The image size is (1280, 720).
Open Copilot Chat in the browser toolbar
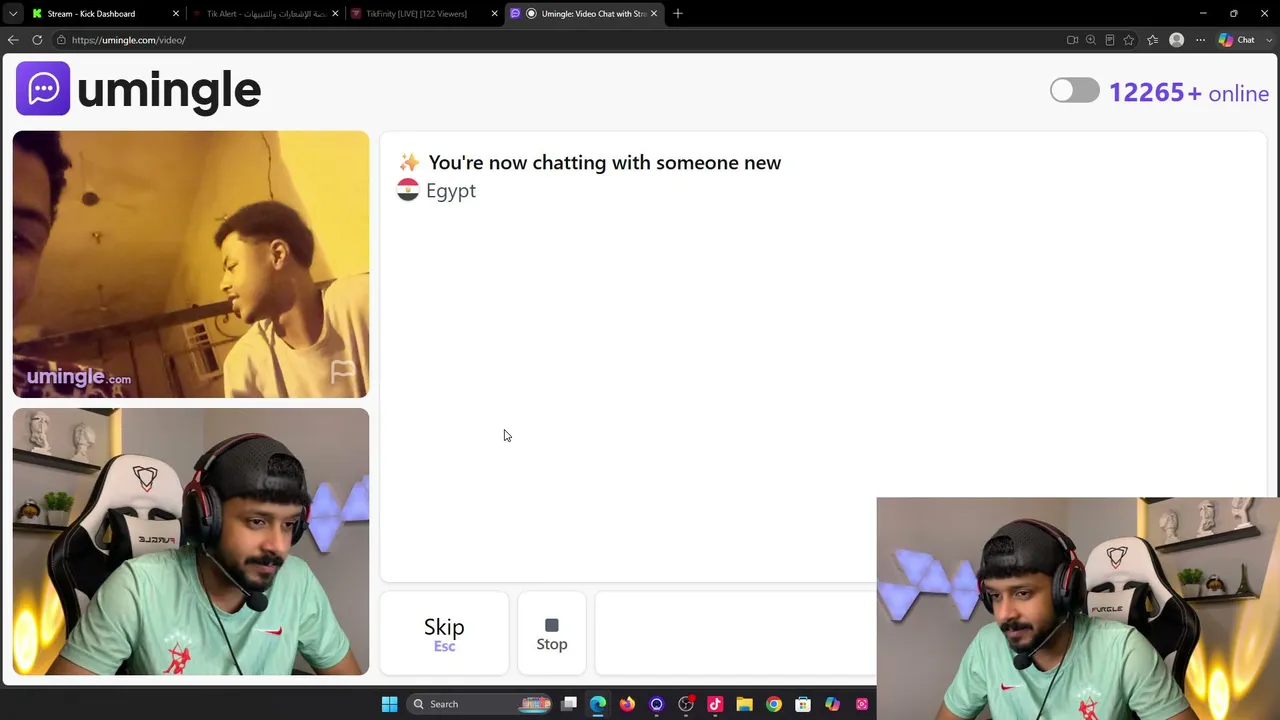[x=1238, y=40]
